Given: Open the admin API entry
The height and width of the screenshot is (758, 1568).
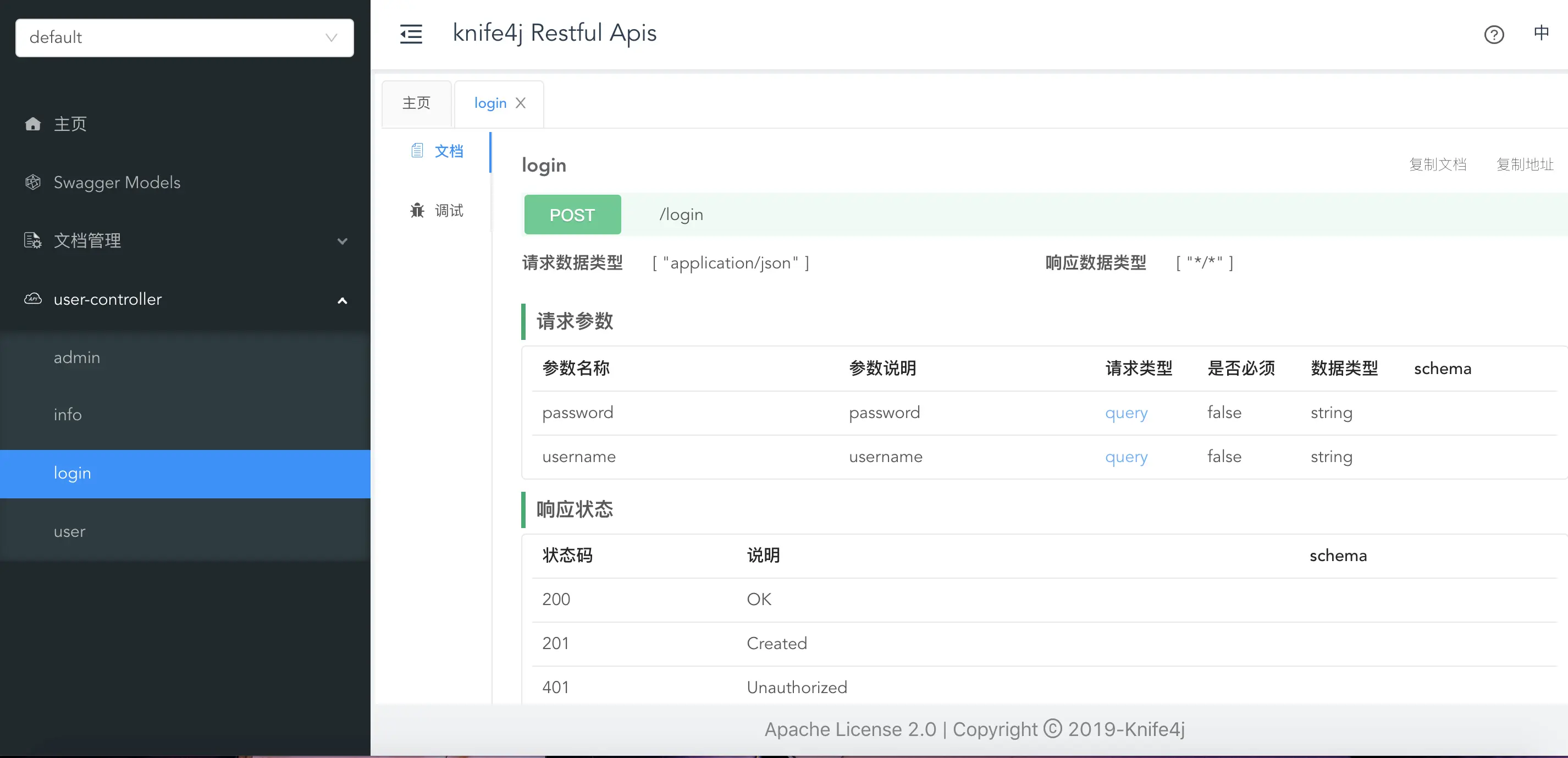Looking at the screenshot, I should point(77,358).
